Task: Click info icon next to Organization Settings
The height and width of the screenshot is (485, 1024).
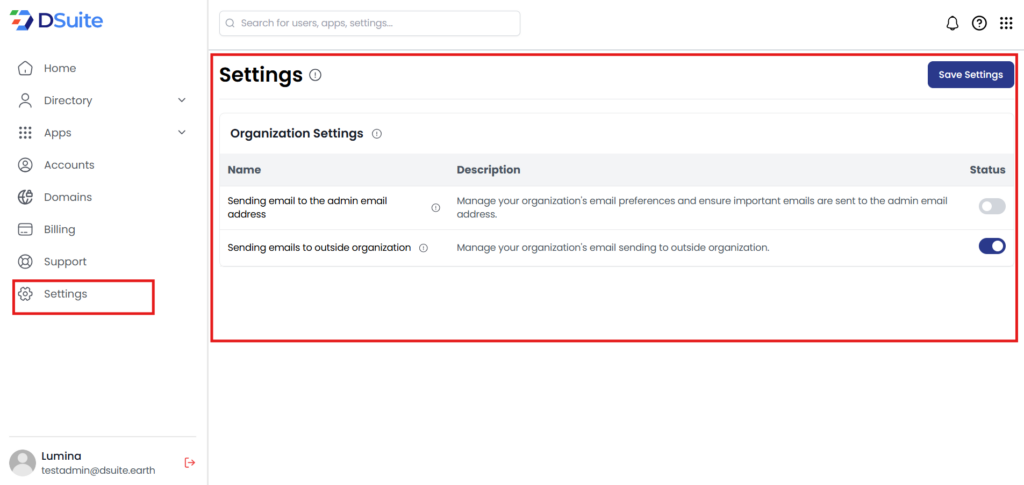Action: click(x=376, y=133)
